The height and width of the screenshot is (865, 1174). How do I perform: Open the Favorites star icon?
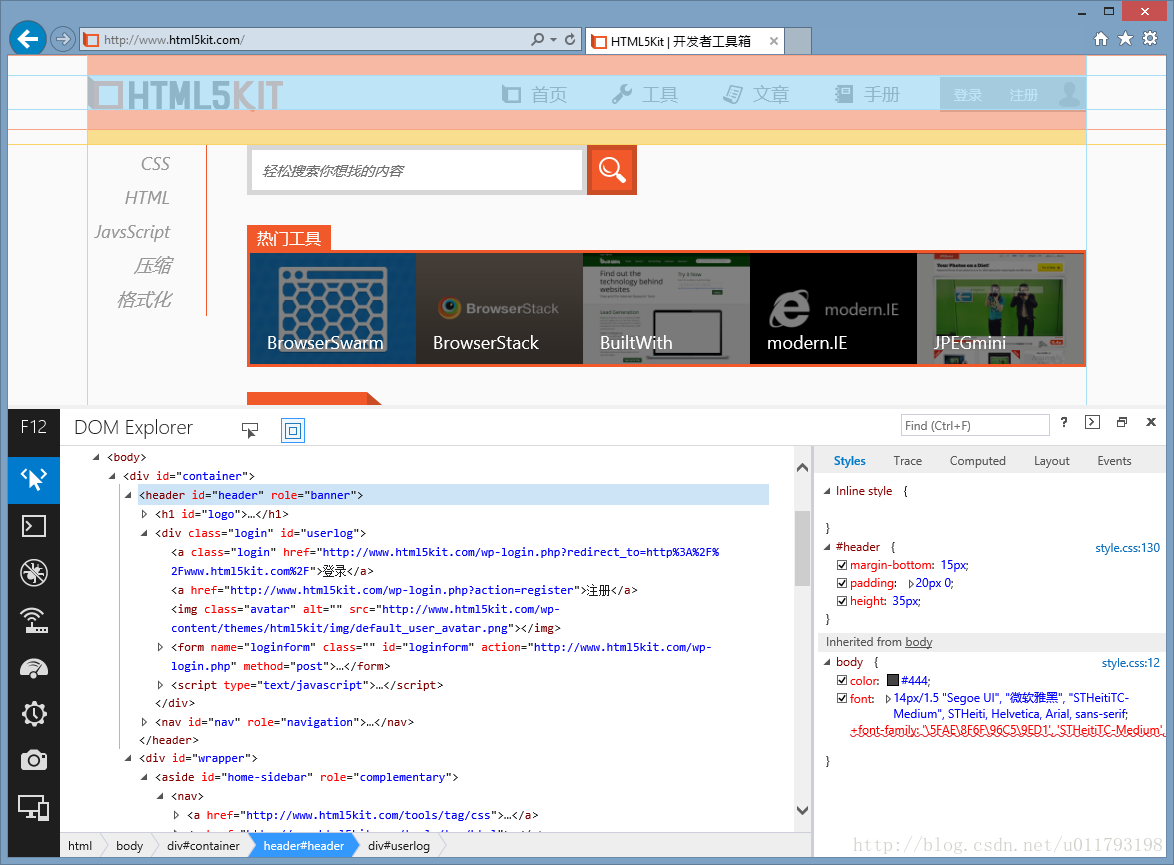(1125, 38)
